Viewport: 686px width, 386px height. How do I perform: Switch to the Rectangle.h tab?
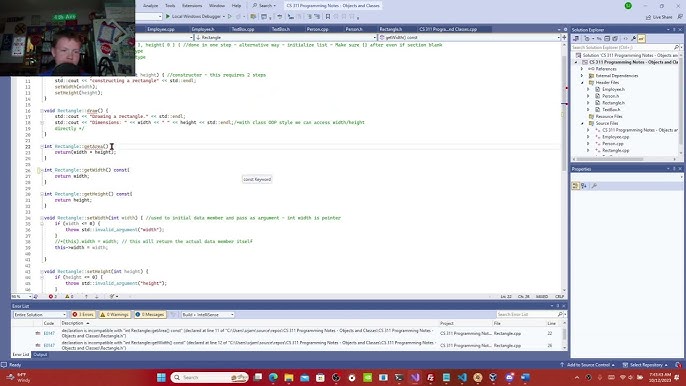(x=391, y=29)
